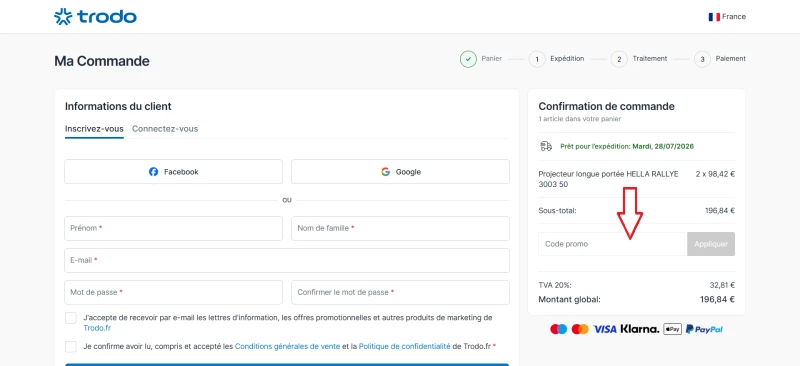Focus the Nom de famille field
The width and height of the screenshot is (800, 366).
[400, 228]
